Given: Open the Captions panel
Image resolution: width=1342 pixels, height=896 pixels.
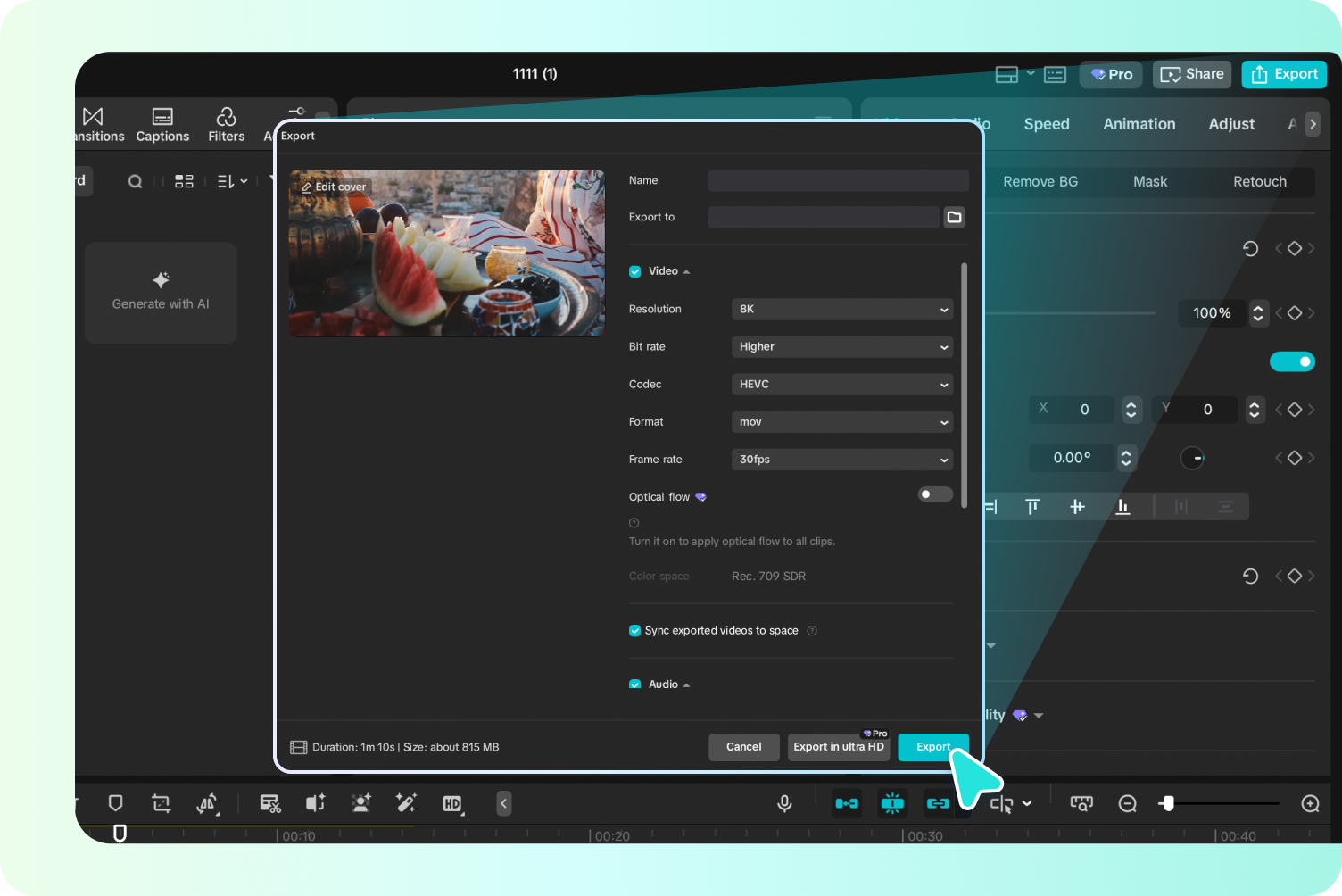Looking at the screenshot, I should tap(162, 124).
